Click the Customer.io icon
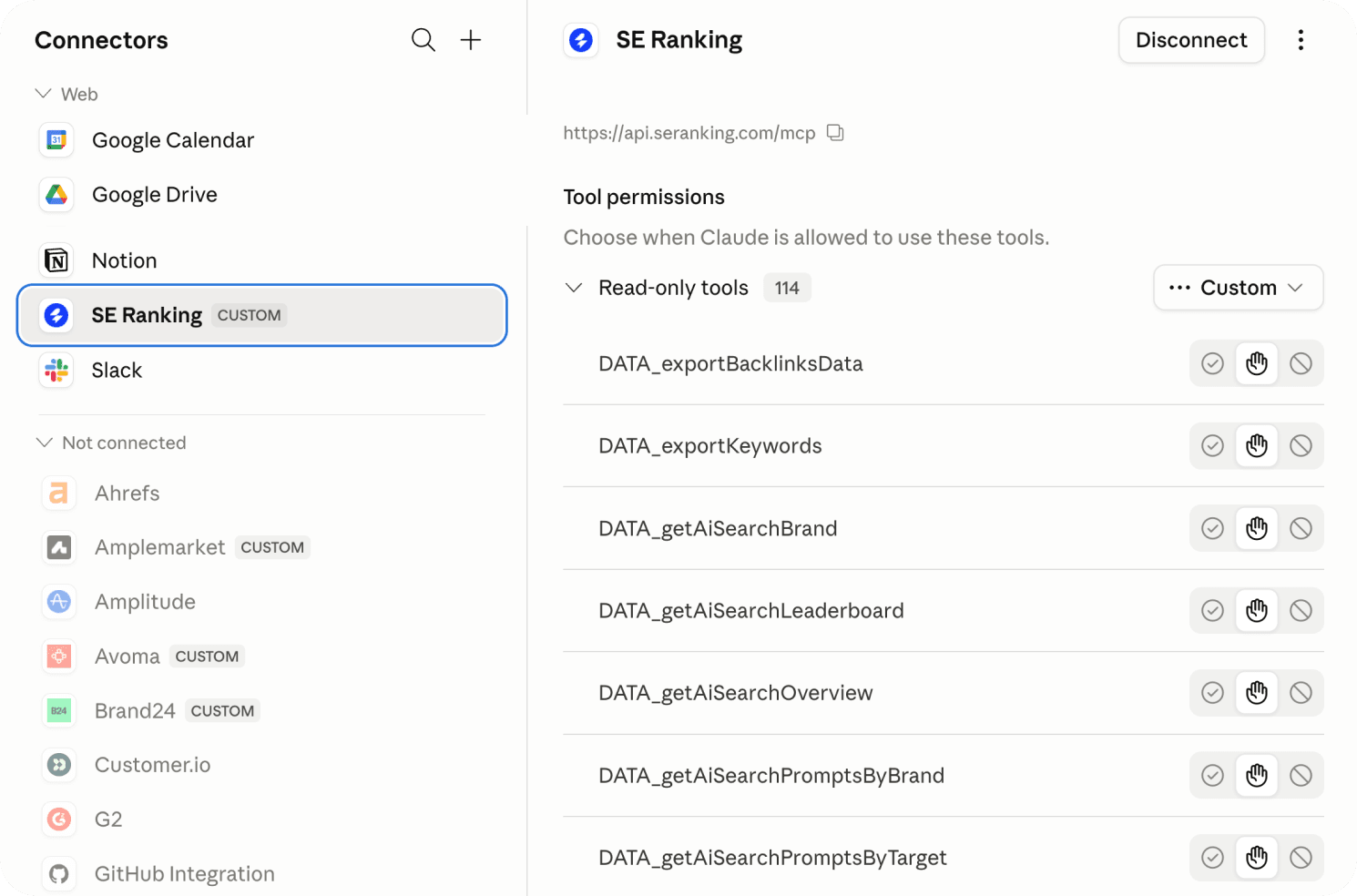This screenshot has height=896, width=1357. [59, 765]
